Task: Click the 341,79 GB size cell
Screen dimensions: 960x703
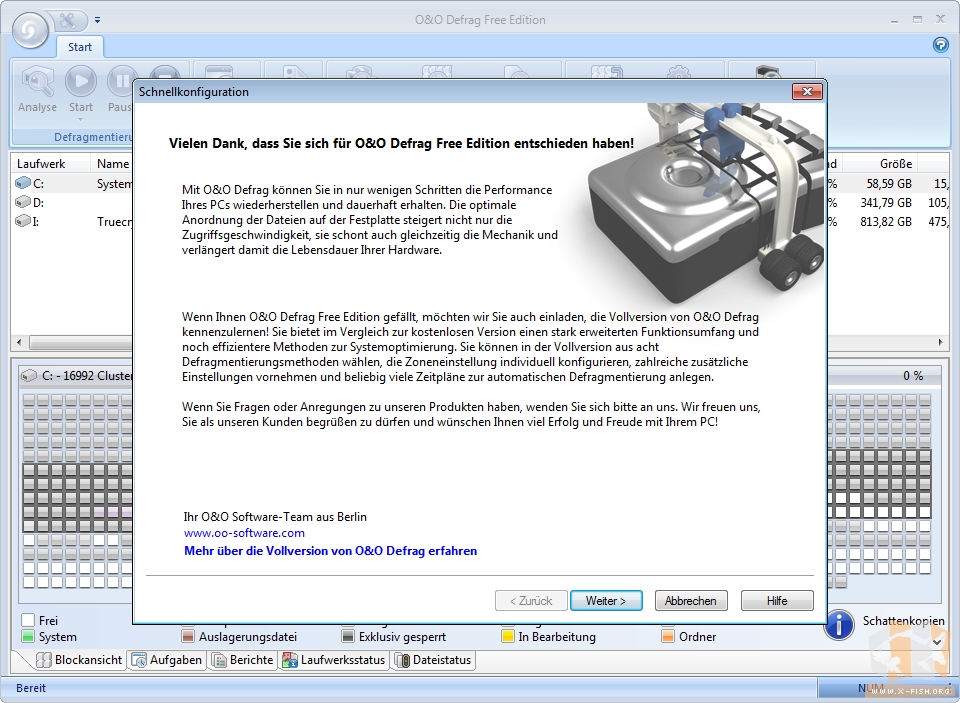Action: (x=886, y=202)
